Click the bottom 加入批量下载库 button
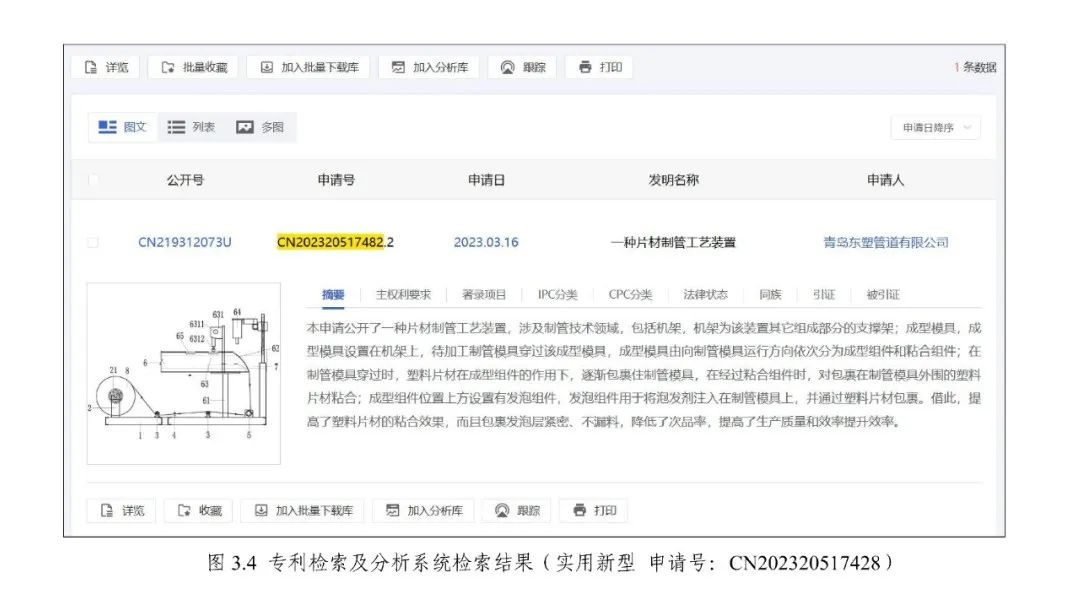Viewport: 1073px width, 609px height. tap(308, 510)
